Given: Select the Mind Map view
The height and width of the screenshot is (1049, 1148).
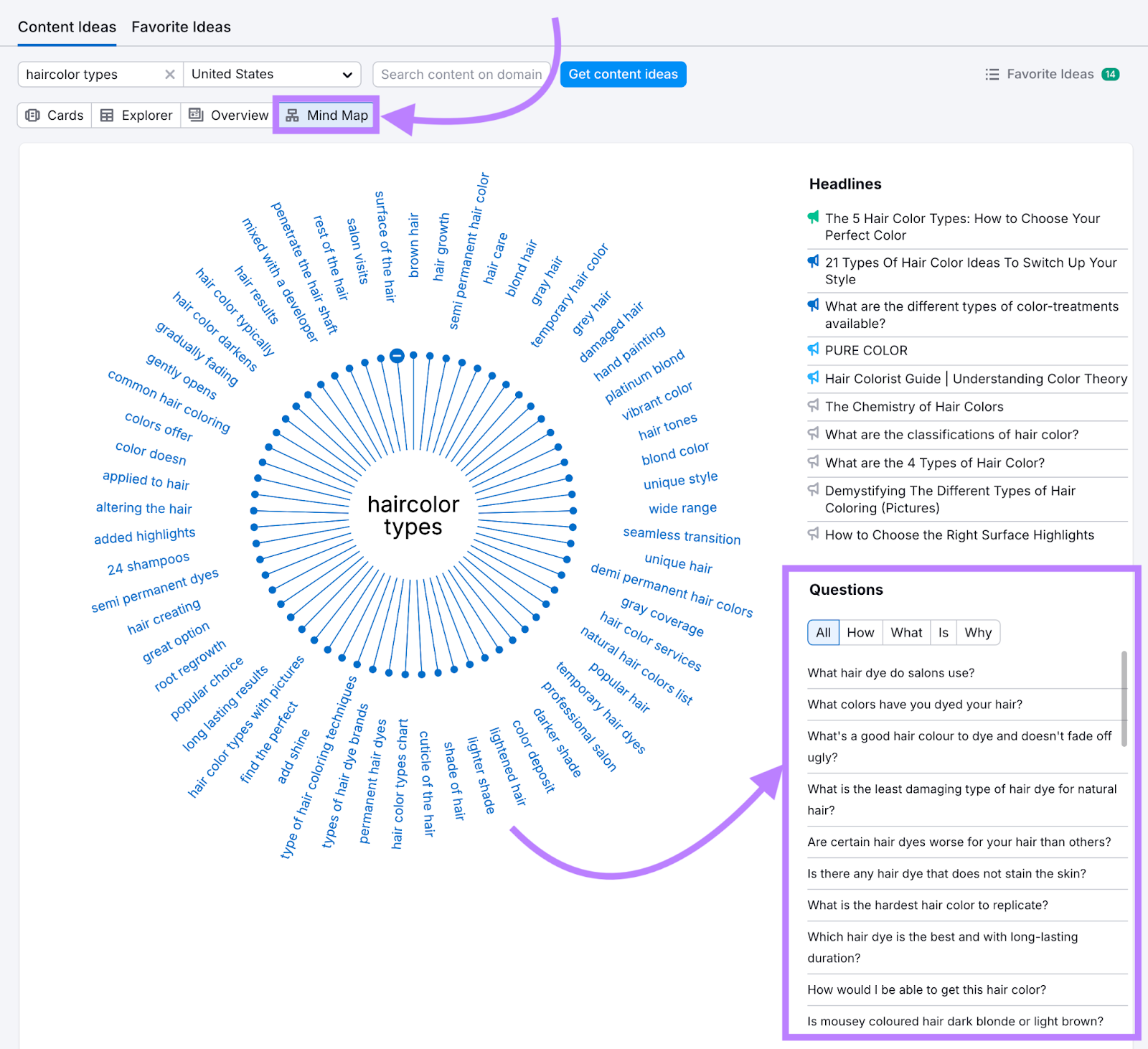Looking at the screenshot, I should (x=326, y=116).
